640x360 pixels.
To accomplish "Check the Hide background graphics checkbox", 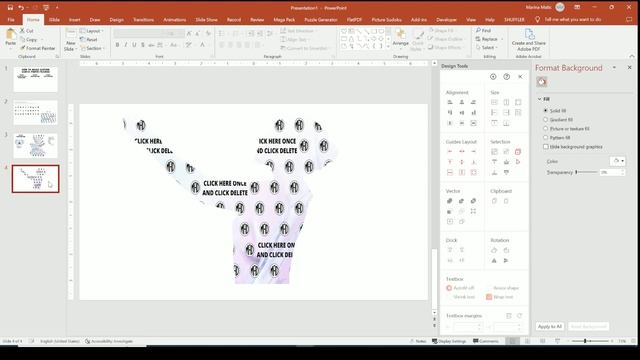I will tap(546, 147).
